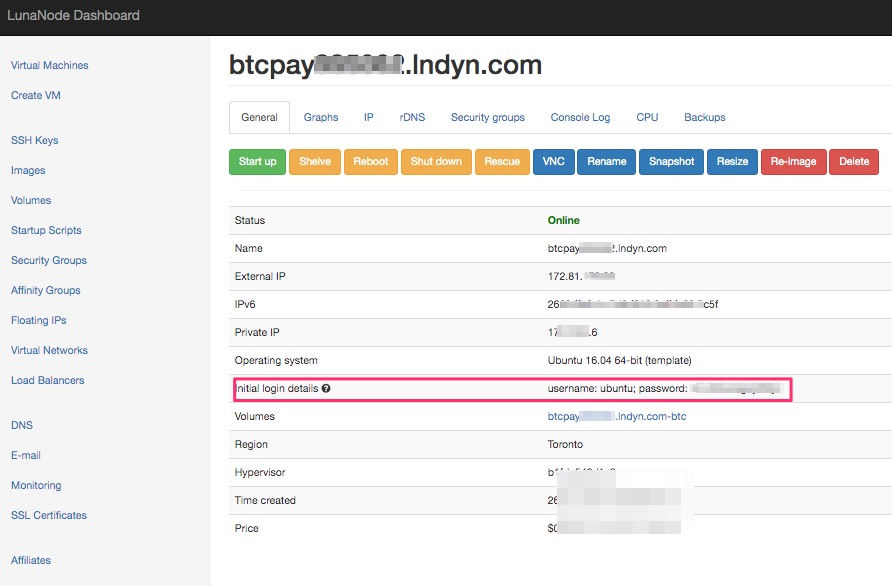Click the External IP row label
Image resolution: width=892 pixels, height=586 pixels.
click(260, 277)
